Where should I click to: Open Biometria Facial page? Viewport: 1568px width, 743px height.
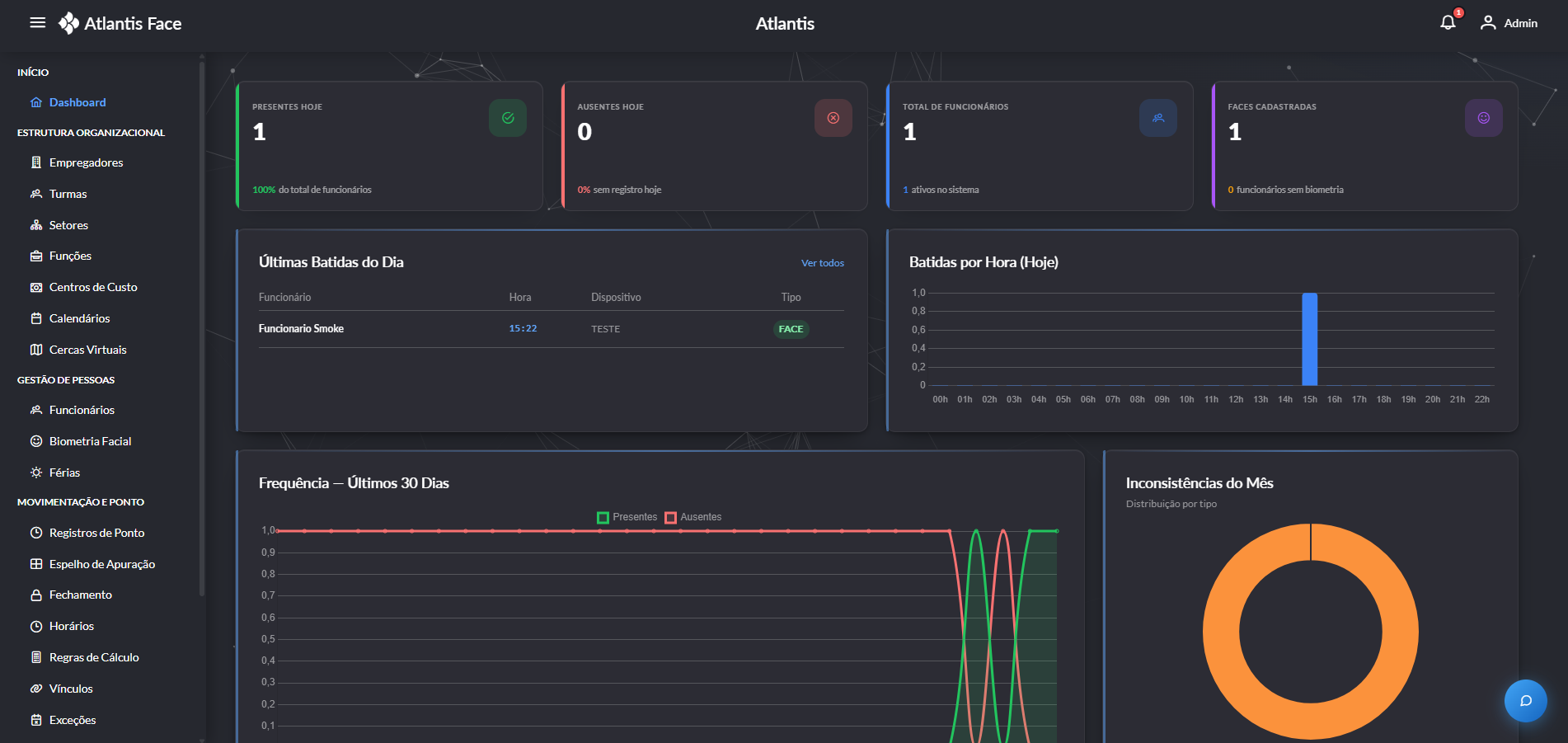point(90,441)
